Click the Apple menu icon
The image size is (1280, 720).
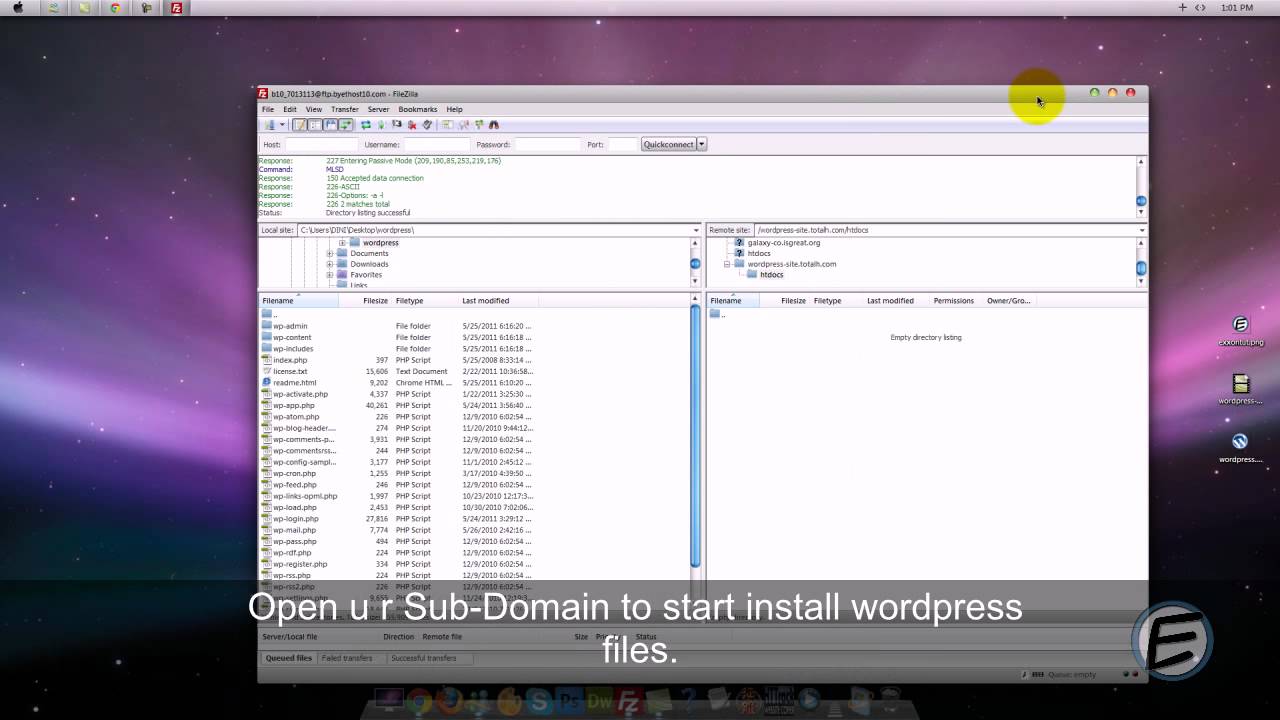tap(17, 8)
